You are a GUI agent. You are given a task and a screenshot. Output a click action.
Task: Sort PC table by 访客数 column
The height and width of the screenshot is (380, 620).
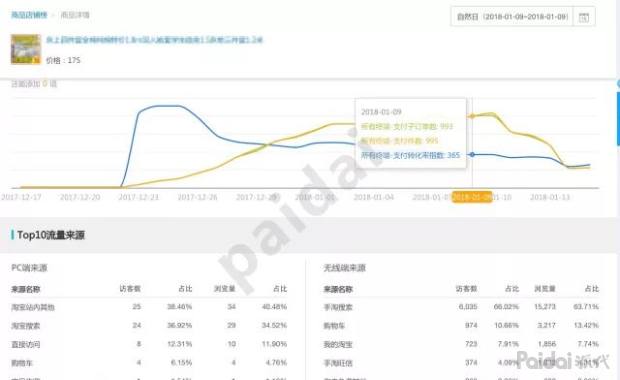click(130, 289)
